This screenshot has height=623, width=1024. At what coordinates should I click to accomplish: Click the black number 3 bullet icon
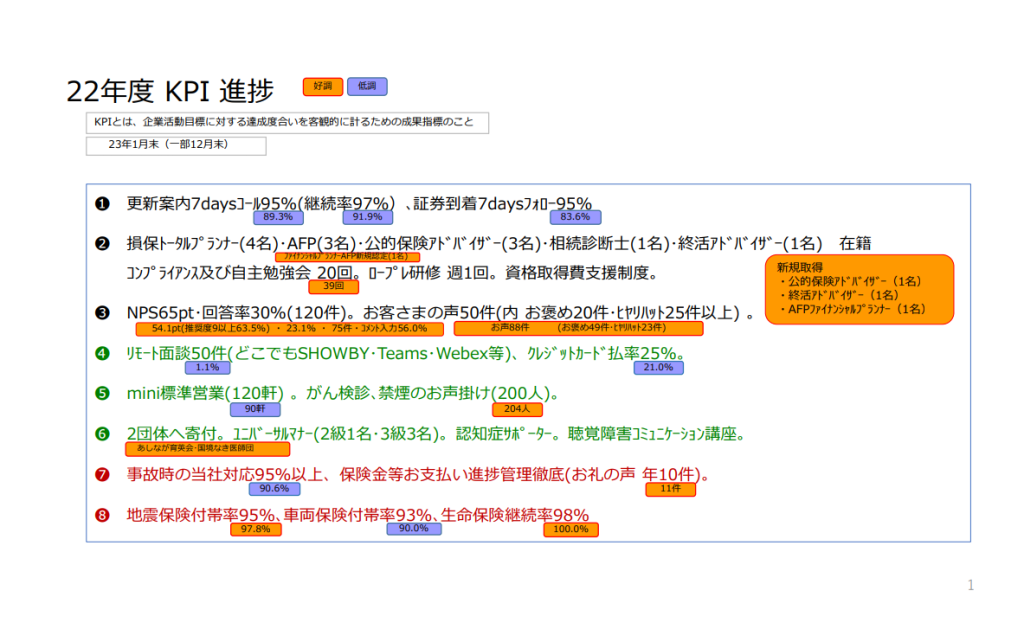coord(102,314)
